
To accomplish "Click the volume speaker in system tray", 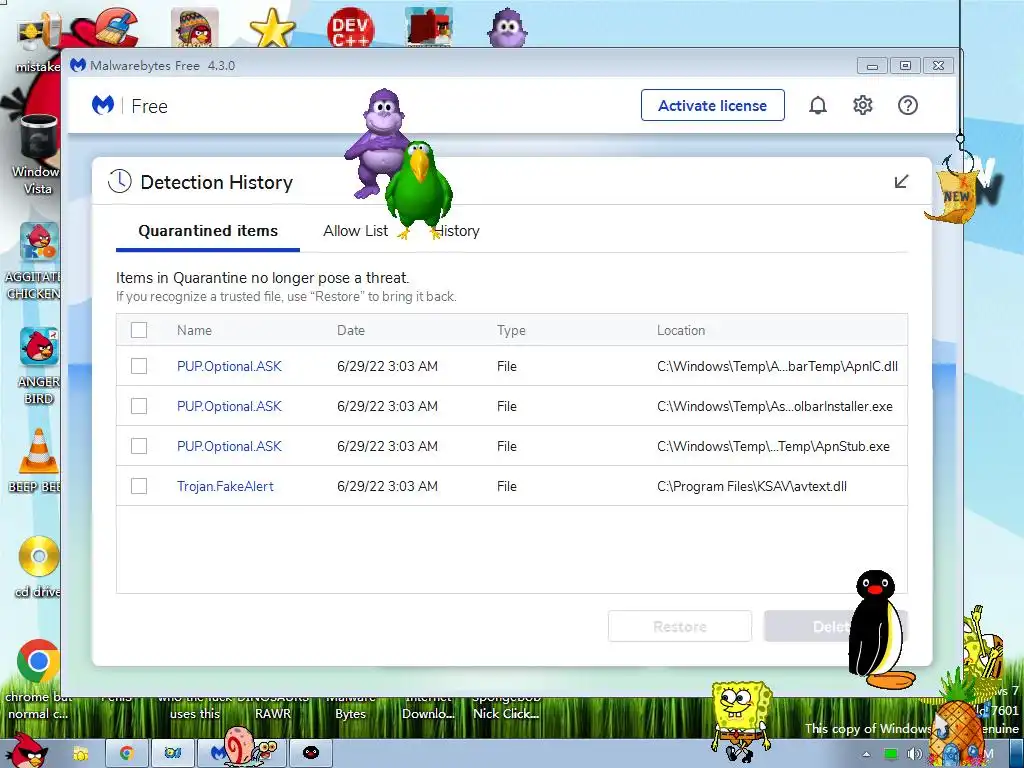I will 916,755.
